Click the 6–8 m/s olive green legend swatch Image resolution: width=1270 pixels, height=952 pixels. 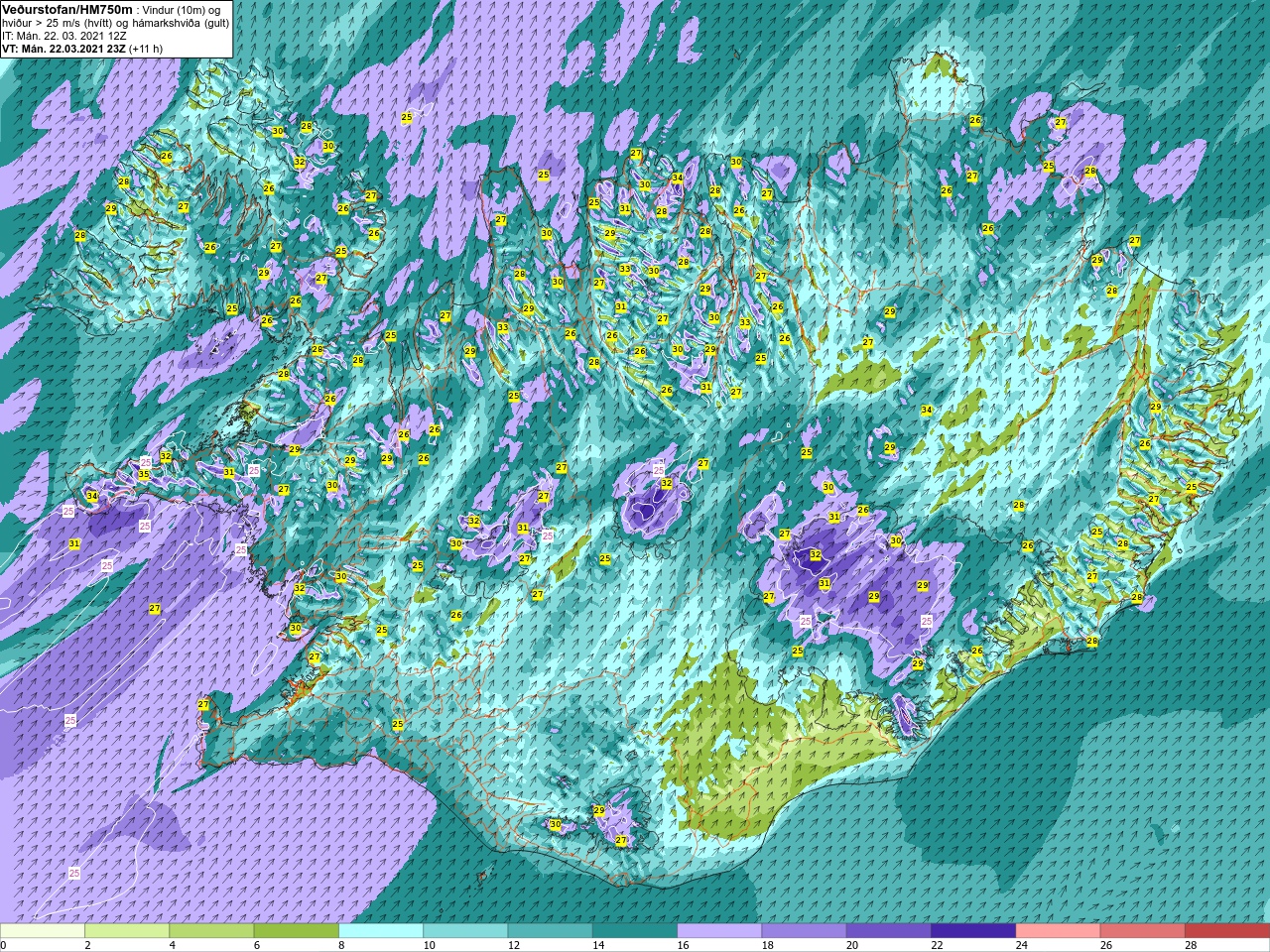[x=297, y=930]
